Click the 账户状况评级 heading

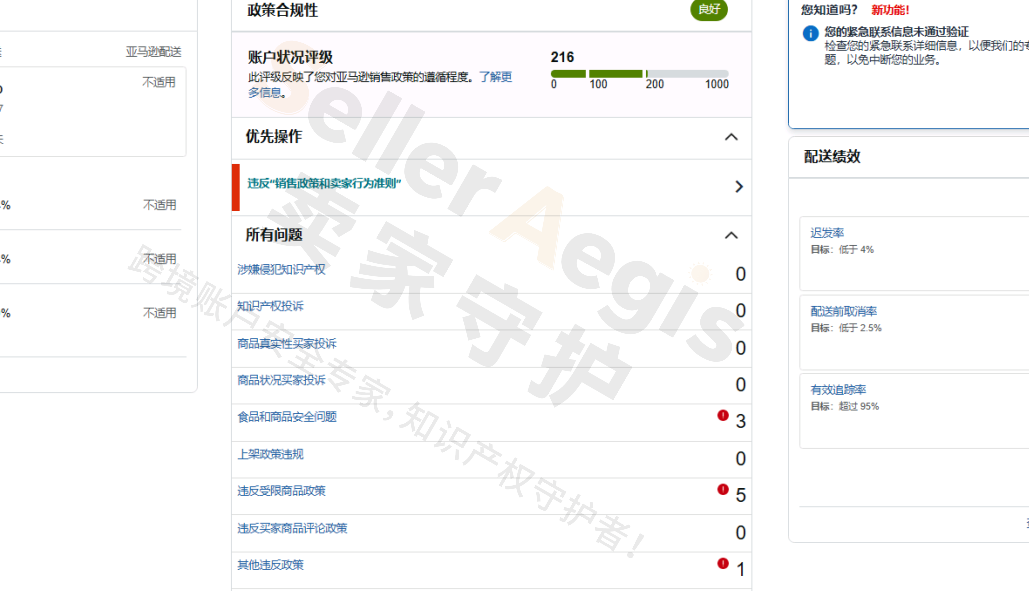click(x=290, y=57)
